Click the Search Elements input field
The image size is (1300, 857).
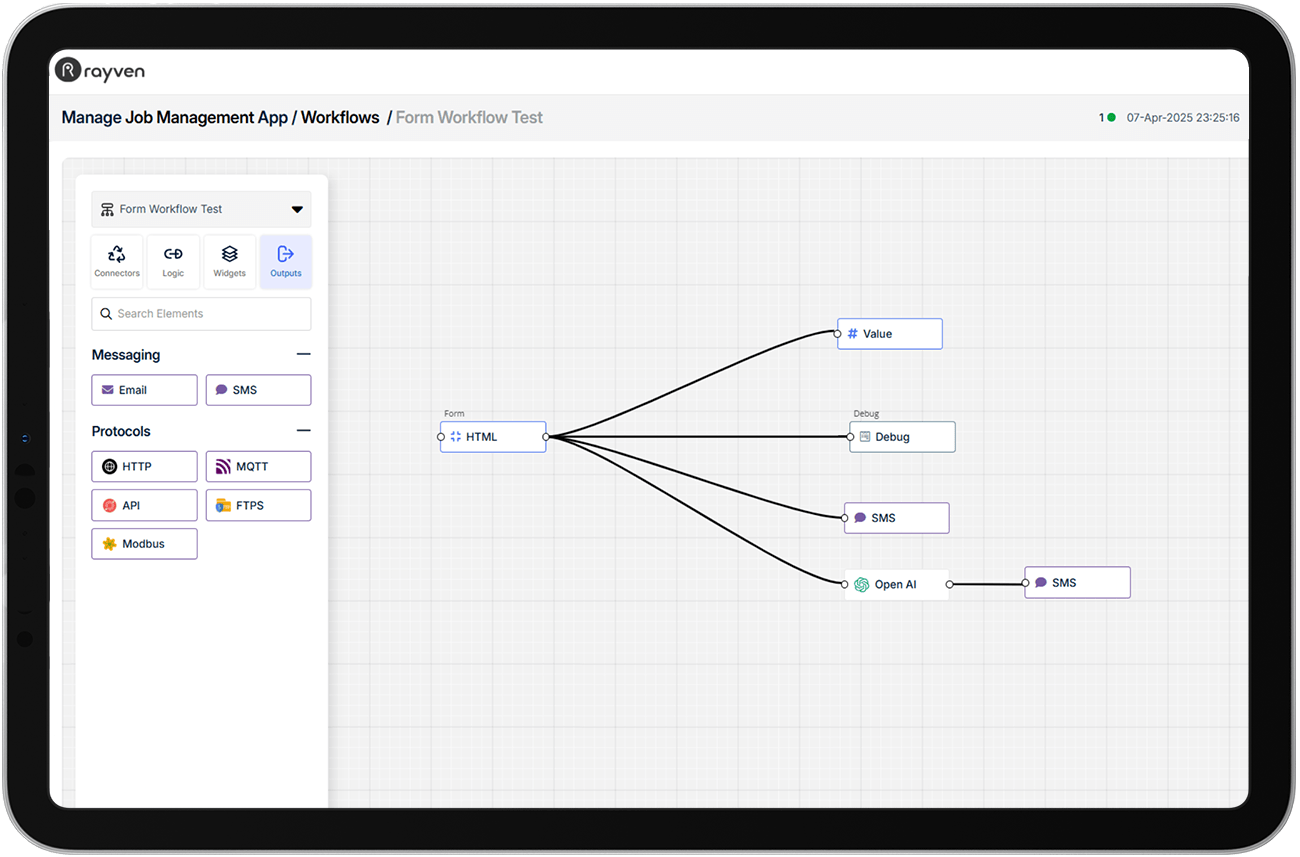point(201,313)
